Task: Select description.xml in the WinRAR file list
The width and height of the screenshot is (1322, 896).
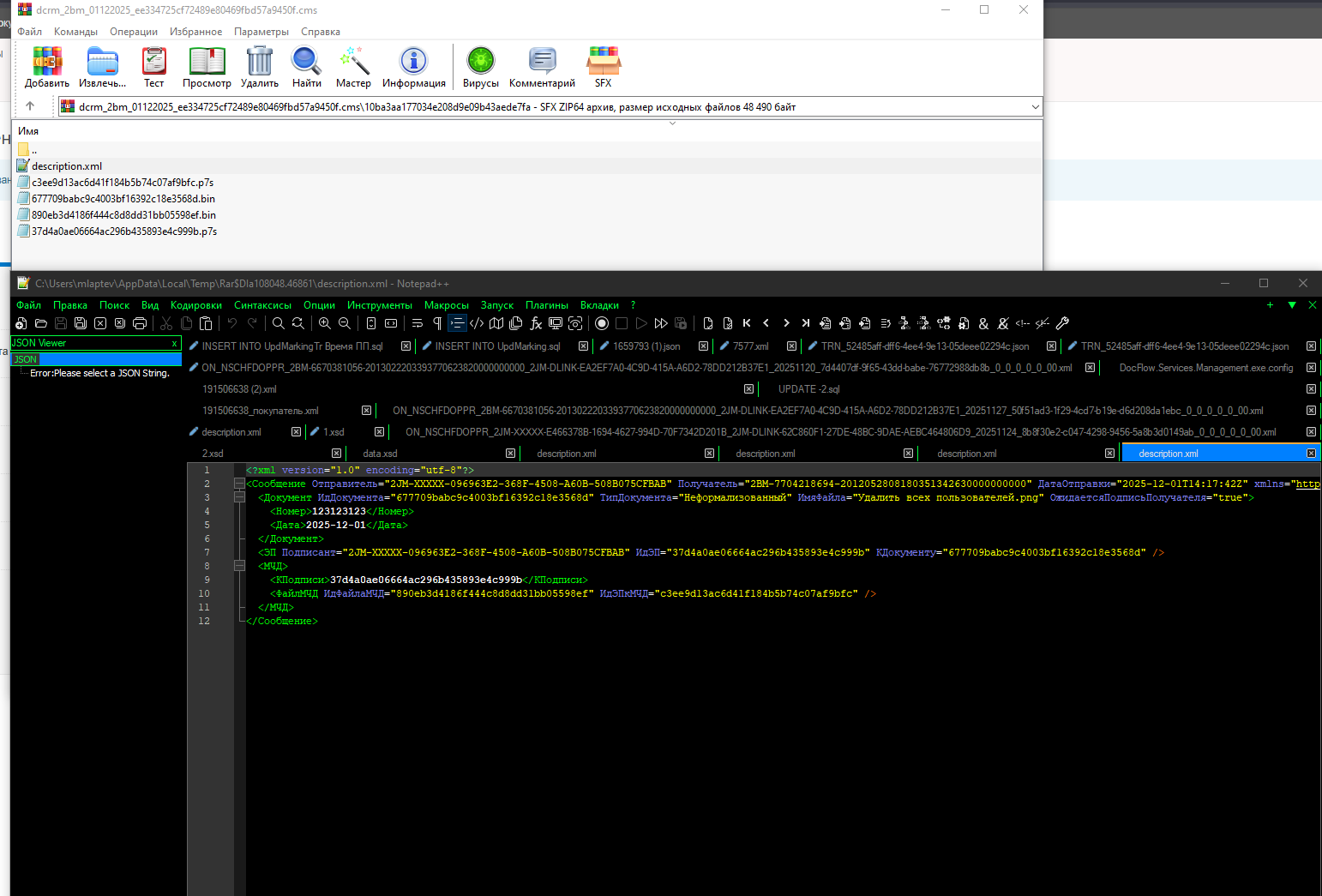Action: click(x=67, y=166)
